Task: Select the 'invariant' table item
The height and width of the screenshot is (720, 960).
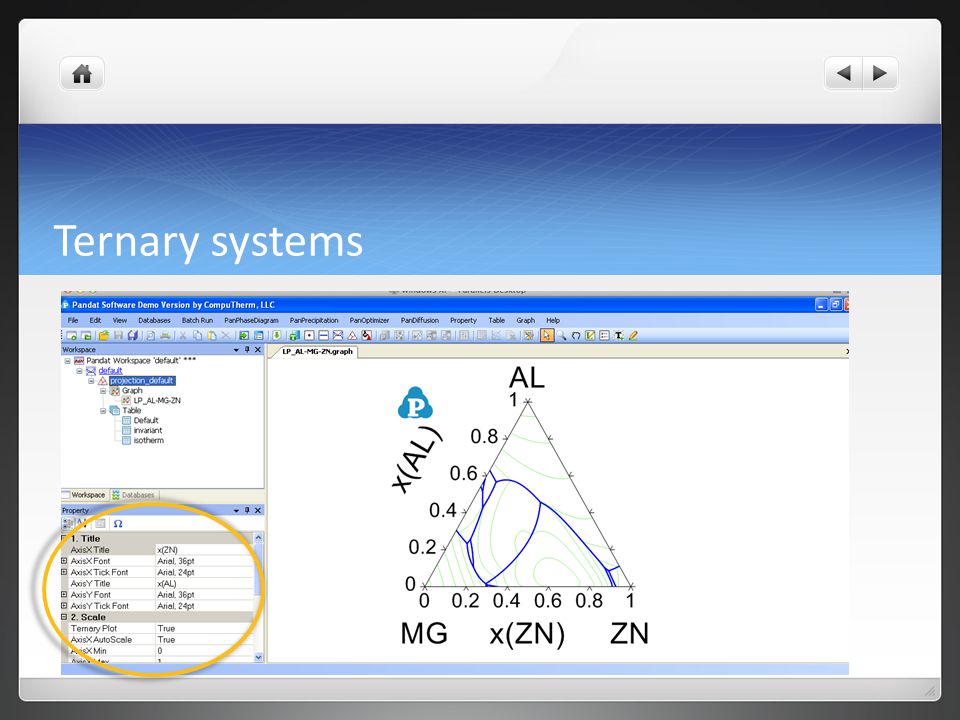Action: click(148, 430)
